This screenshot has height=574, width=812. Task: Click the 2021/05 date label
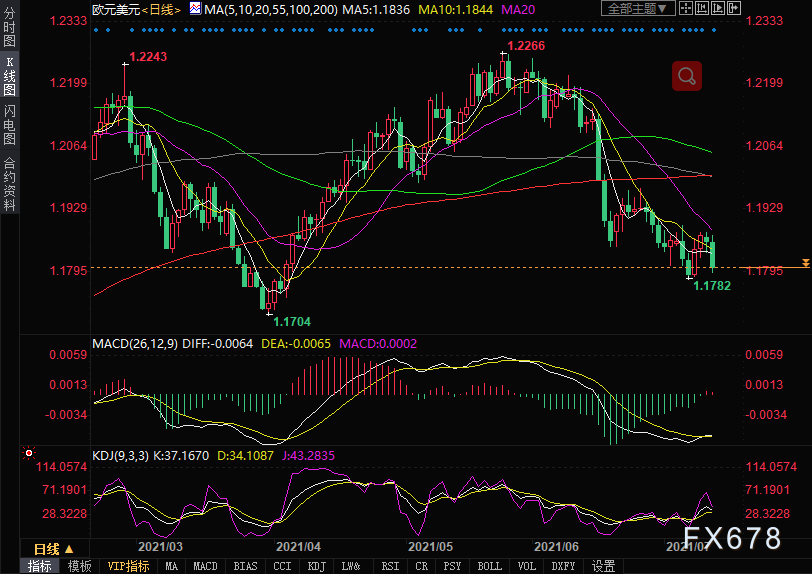[430, 547]
